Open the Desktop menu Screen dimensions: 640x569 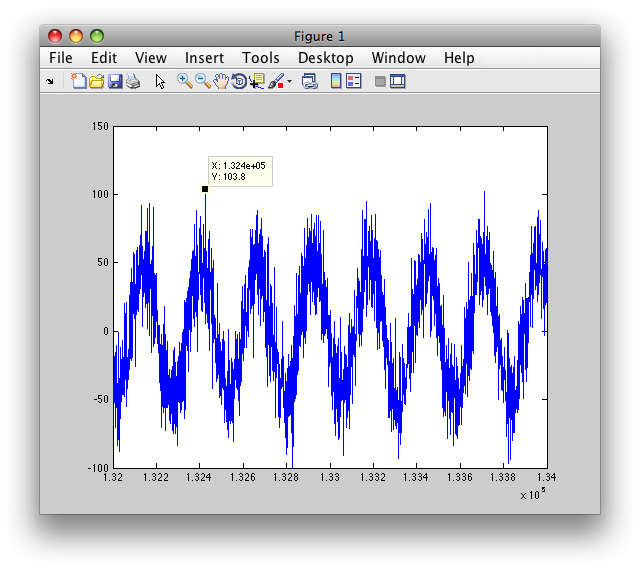[x=326, y=58]
